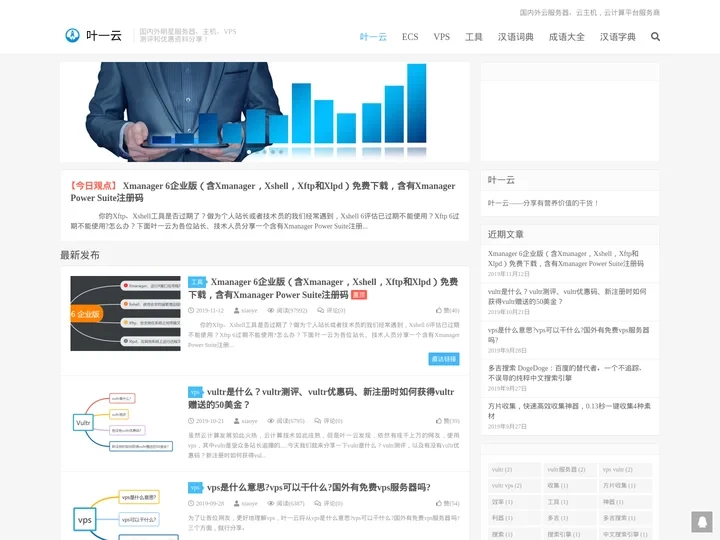Image resolution: width=720 pixels, height=540 pixels.
Task: Open the sidebar recent post vultr是什么
Action: (x=567, y=297)
